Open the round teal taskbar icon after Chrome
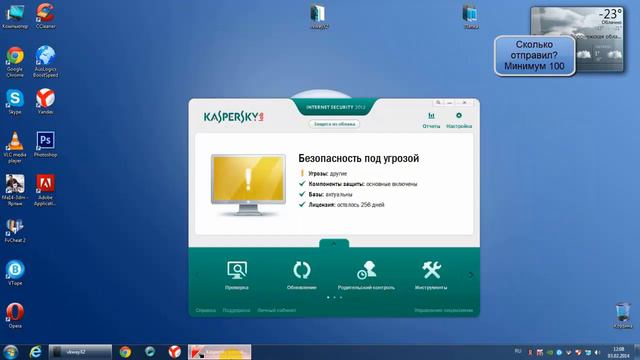The image size is (640, 360). pyautogui.click(x=150, y=352)
